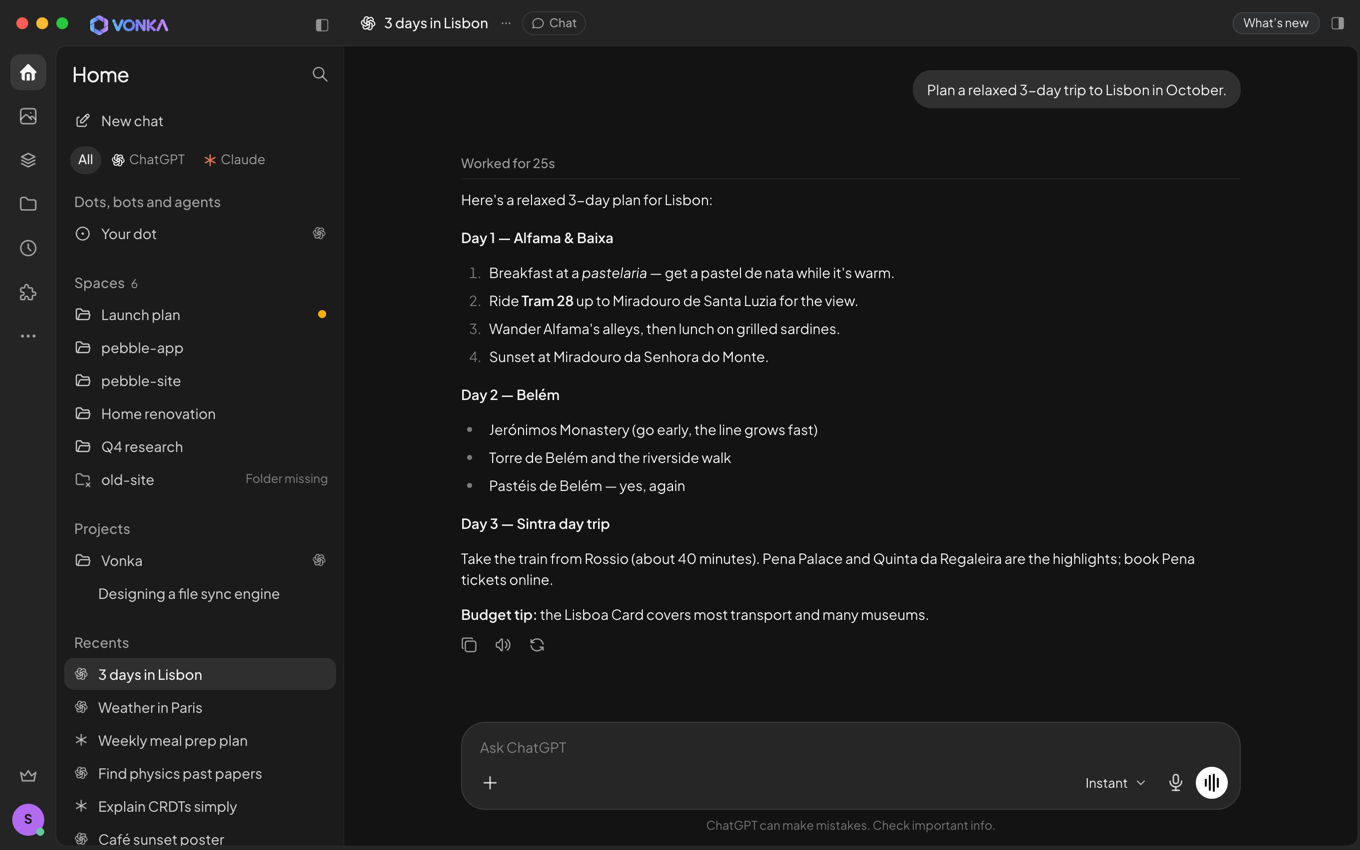
Task: Collapse the left sidebar panel
Action: point(322,24)
